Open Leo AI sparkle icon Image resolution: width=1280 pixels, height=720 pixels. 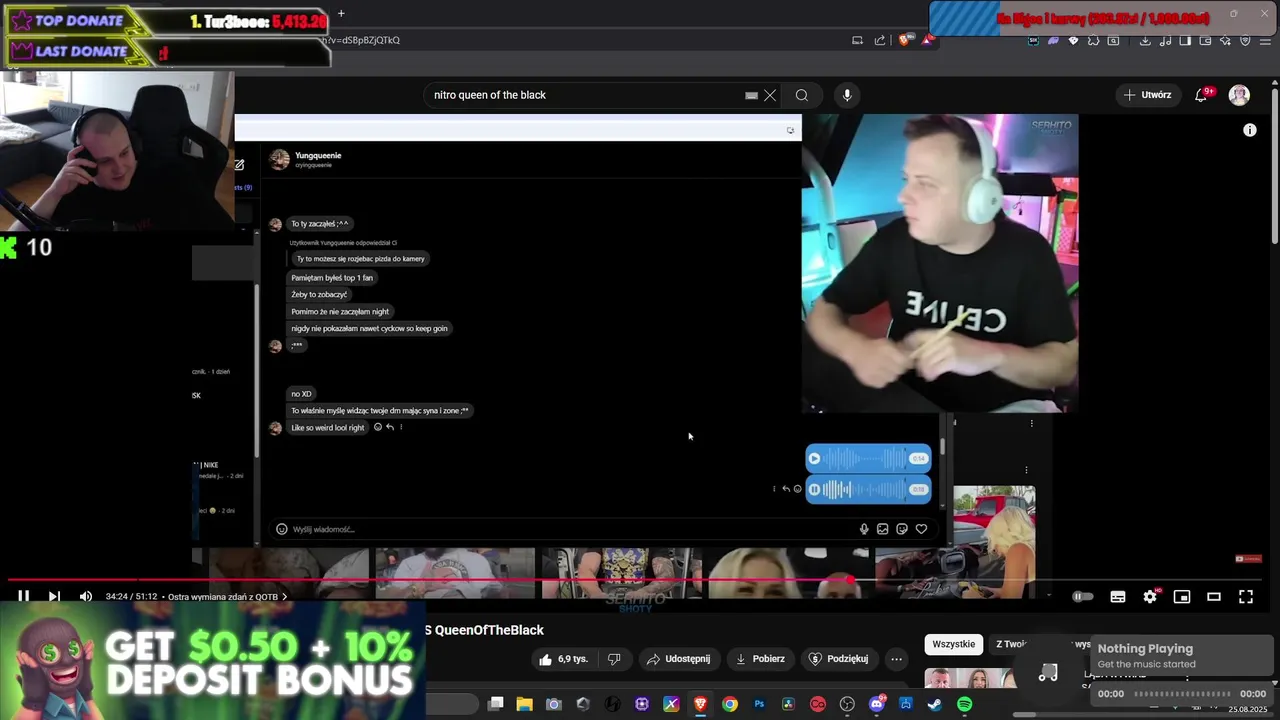[x=1225, y=41]
